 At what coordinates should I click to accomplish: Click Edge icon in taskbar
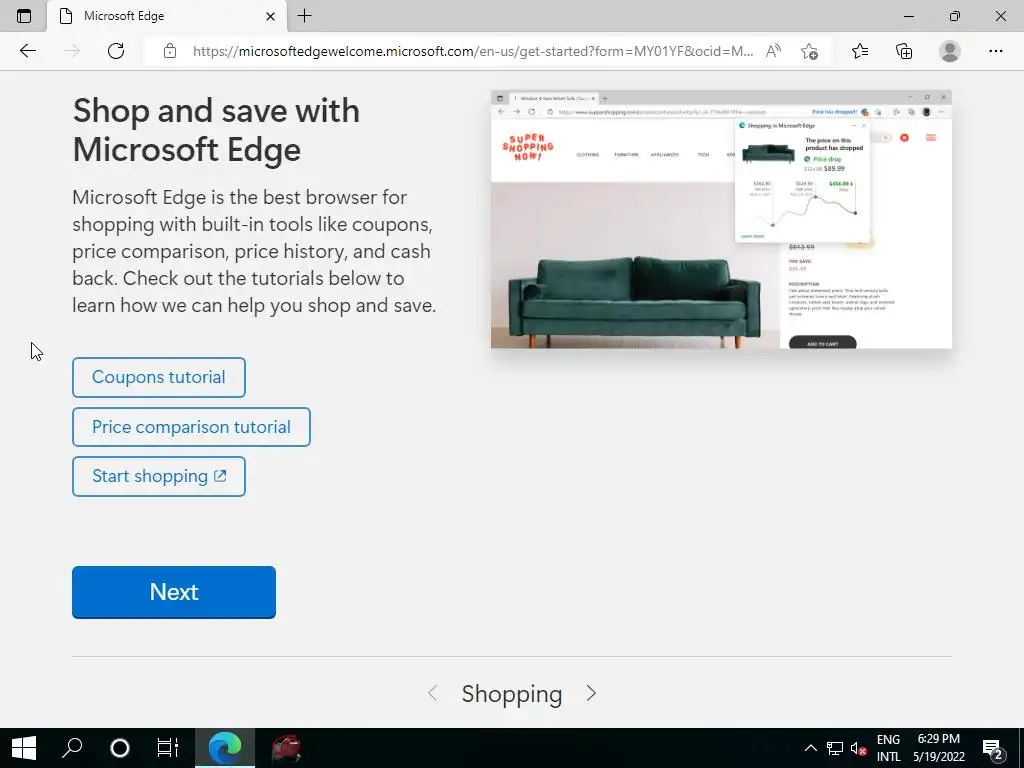(x=225, y=748)
